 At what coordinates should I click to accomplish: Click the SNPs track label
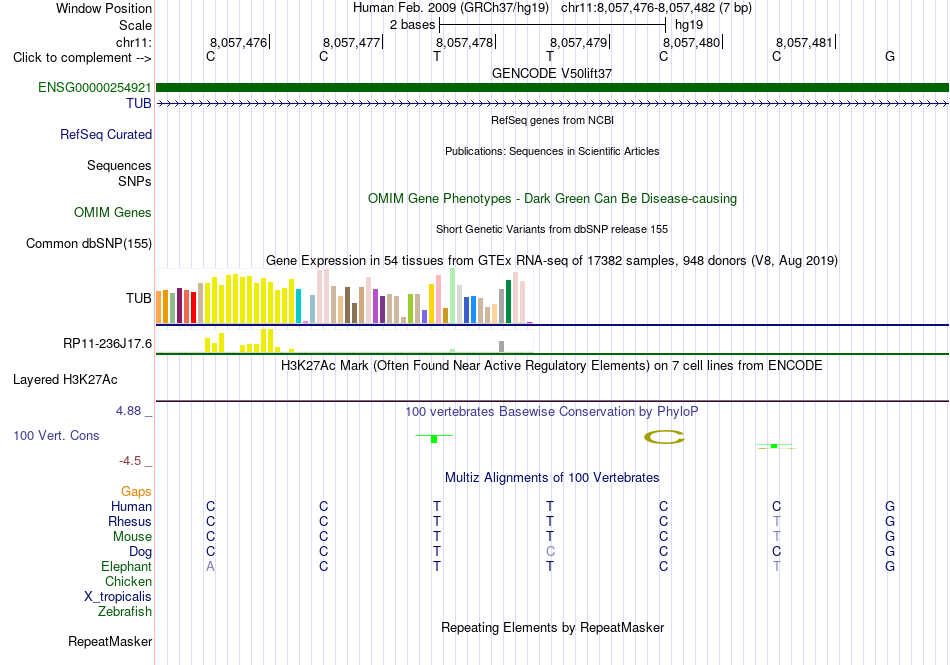pyautogui.click(x=135, y=181)
